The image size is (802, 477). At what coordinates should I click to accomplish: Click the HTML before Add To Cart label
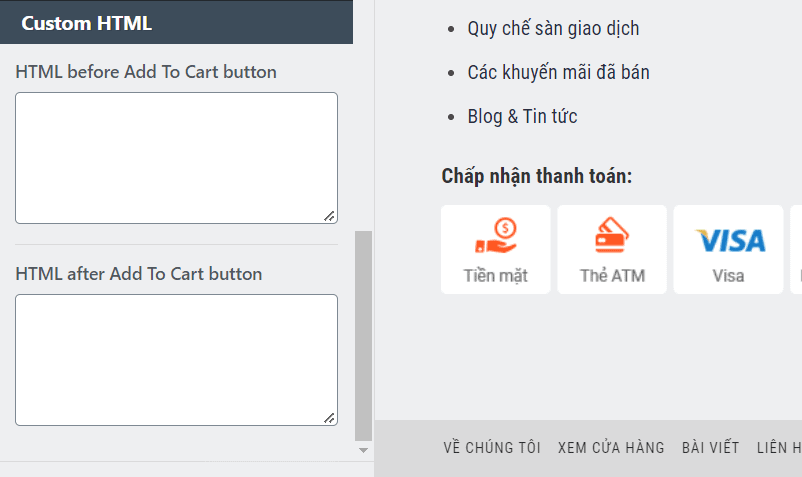coord(146,72)
